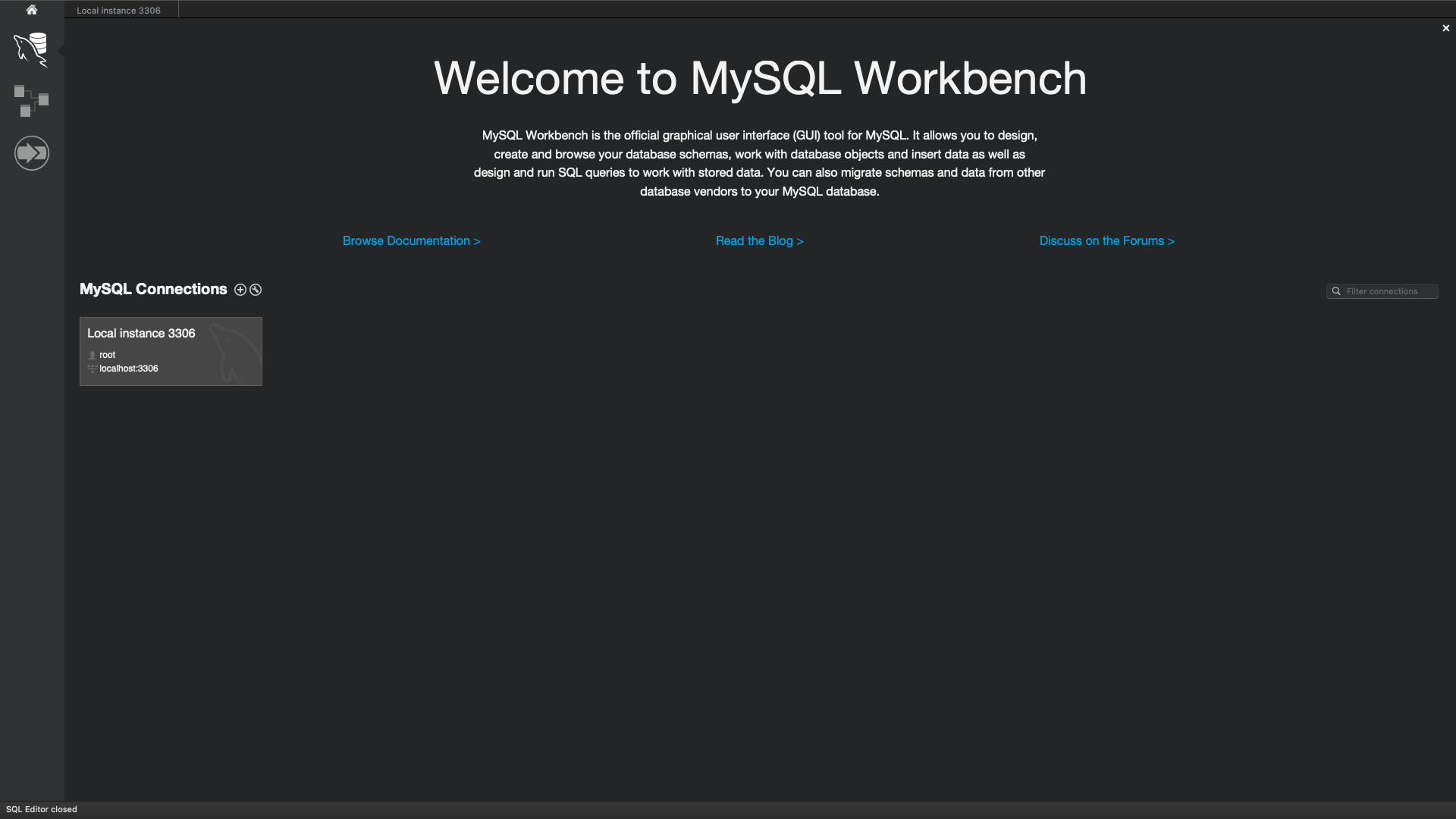Switch to the Local instance 3306 tab
This screenshot has height=819, width=1456.
pyautogui.click(x=118, y=11)
